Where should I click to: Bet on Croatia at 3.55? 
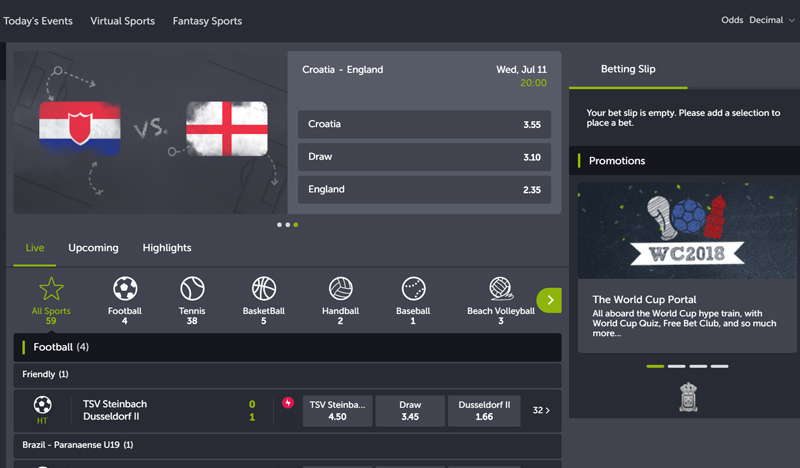tap(424, 125)
